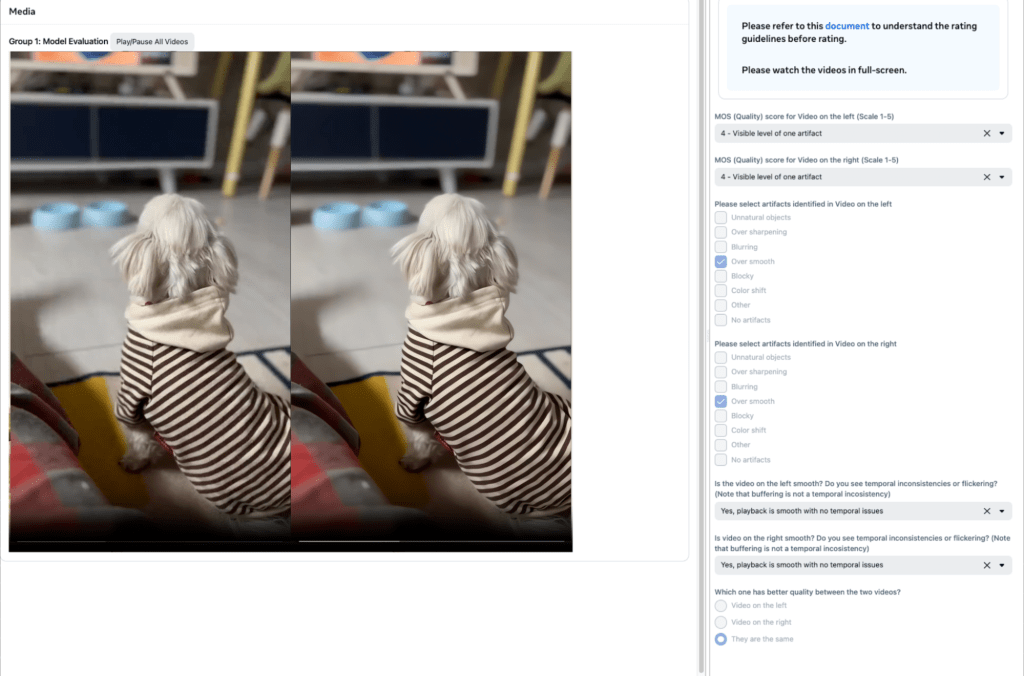This screenshot has height=676, width=1024.
Task: Expand the right video smoothness dropdown
Action: (1002, 565)
